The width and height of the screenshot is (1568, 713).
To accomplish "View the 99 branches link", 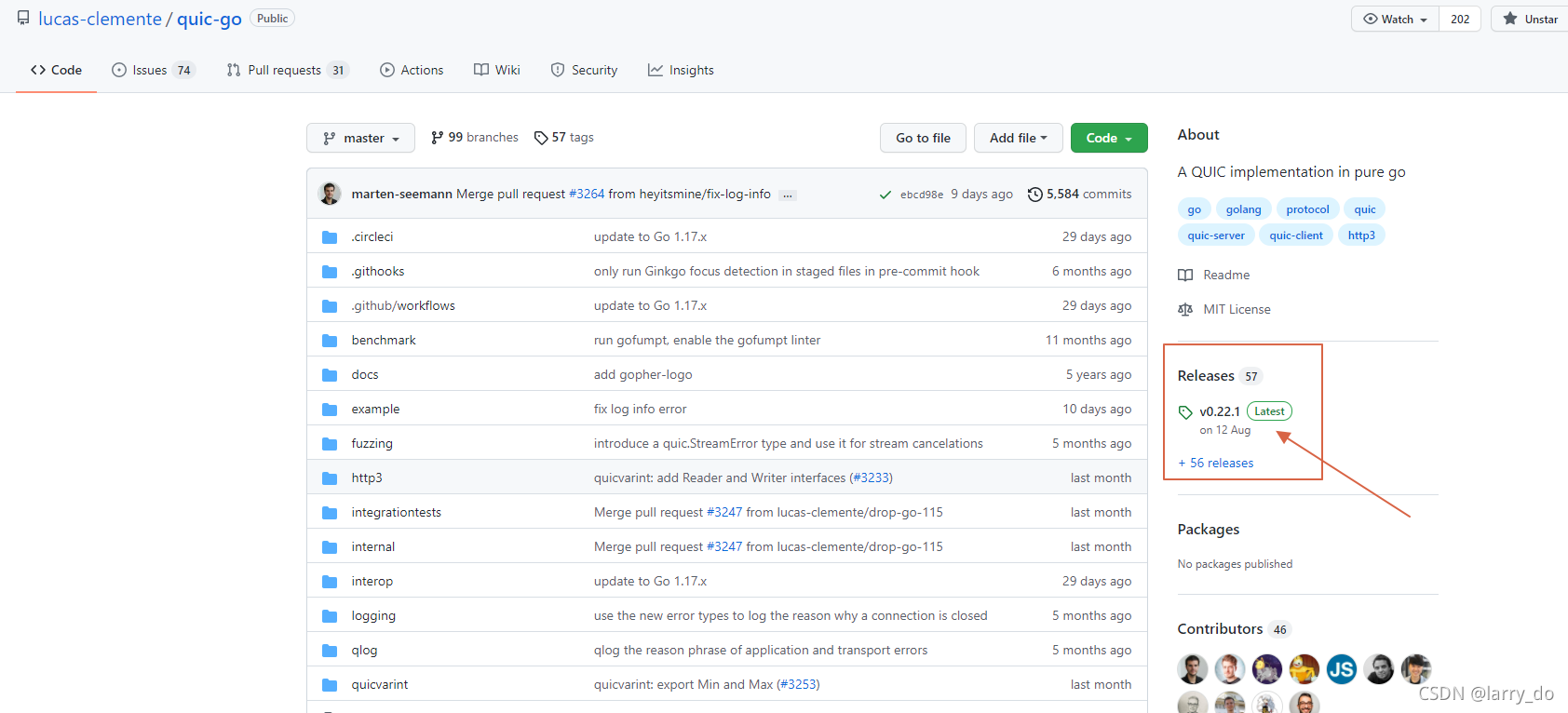I will point(475,138).
